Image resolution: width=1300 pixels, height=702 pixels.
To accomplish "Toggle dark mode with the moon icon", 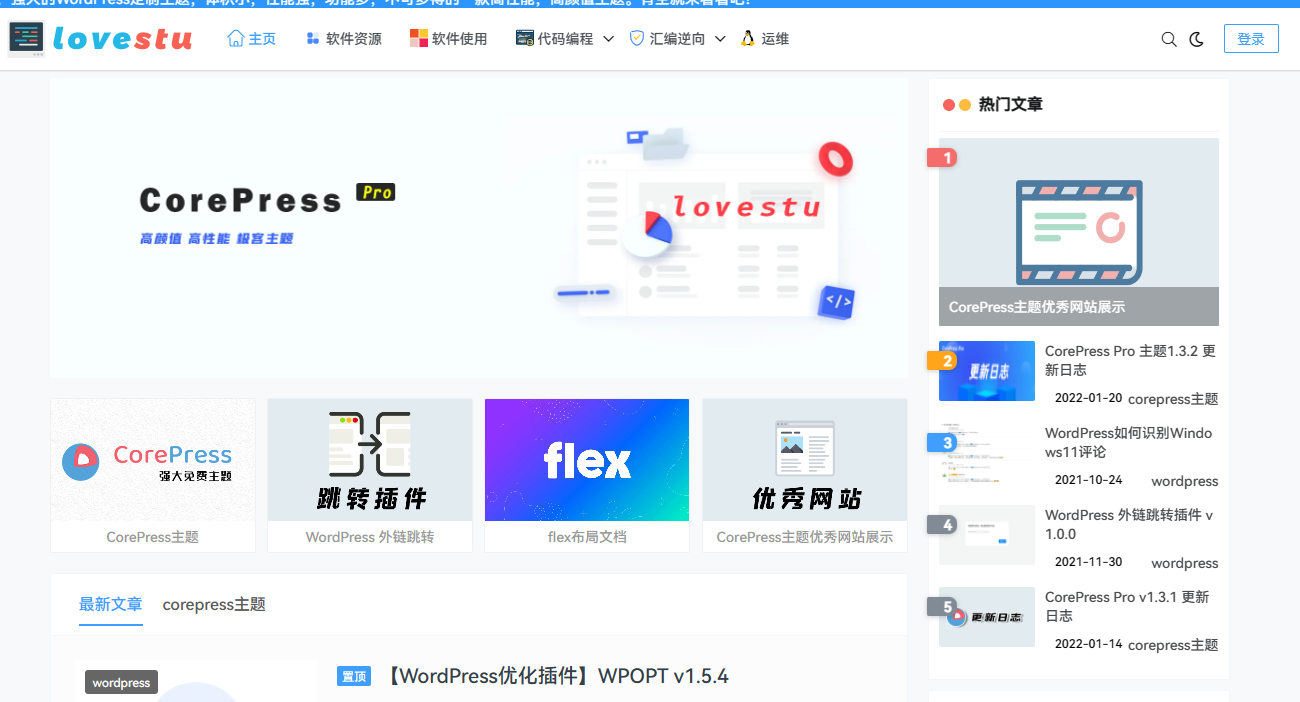I will (x=1198, y=39).
